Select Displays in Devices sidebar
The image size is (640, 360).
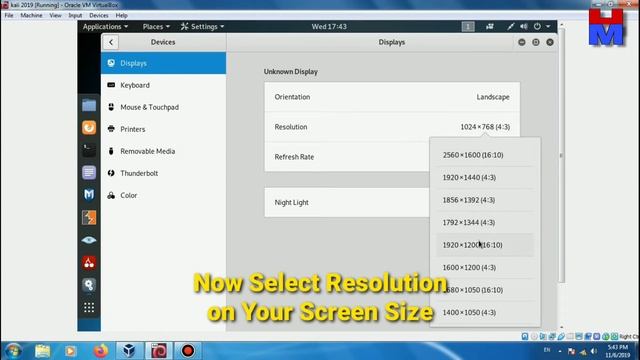163,63
